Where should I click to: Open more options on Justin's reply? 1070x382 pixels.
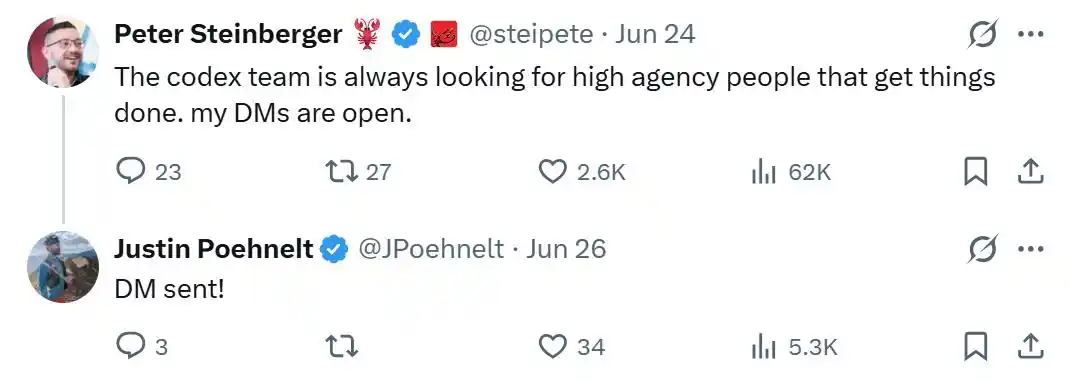point(1030,248)
